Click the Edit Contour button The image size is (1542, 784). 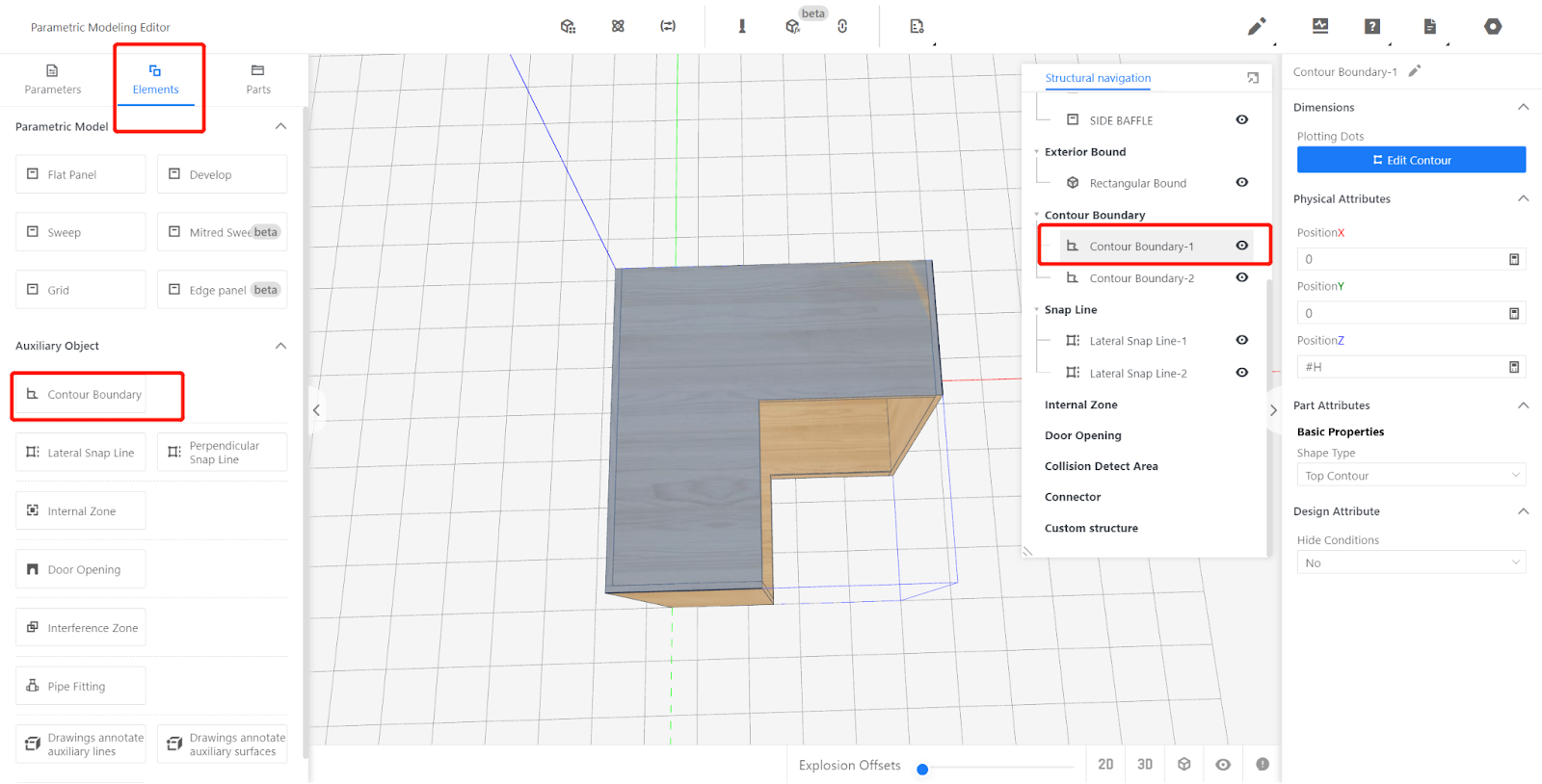point(1411,160)
